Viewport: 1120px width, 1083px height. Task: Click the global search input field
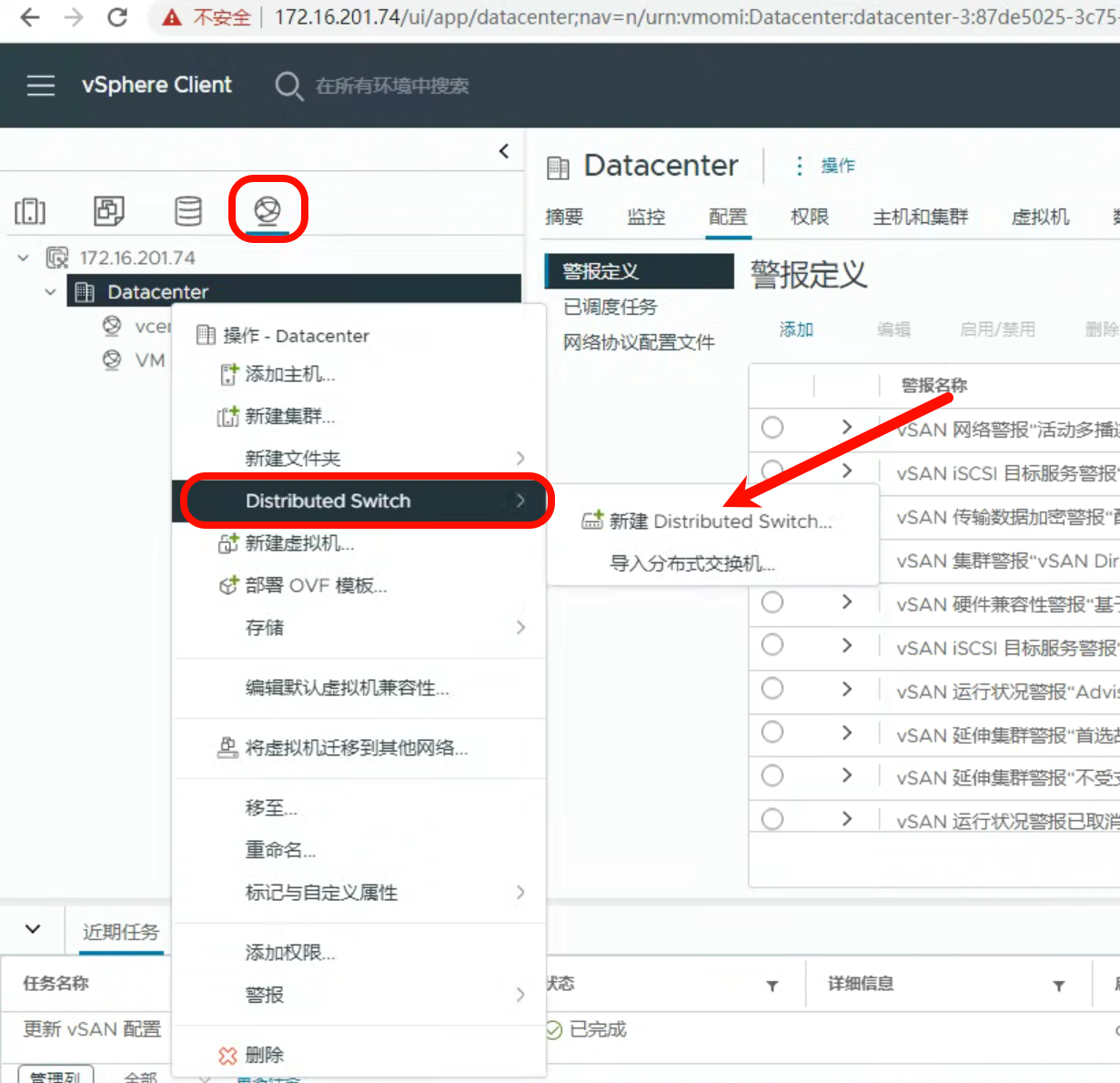coord(392,86)
